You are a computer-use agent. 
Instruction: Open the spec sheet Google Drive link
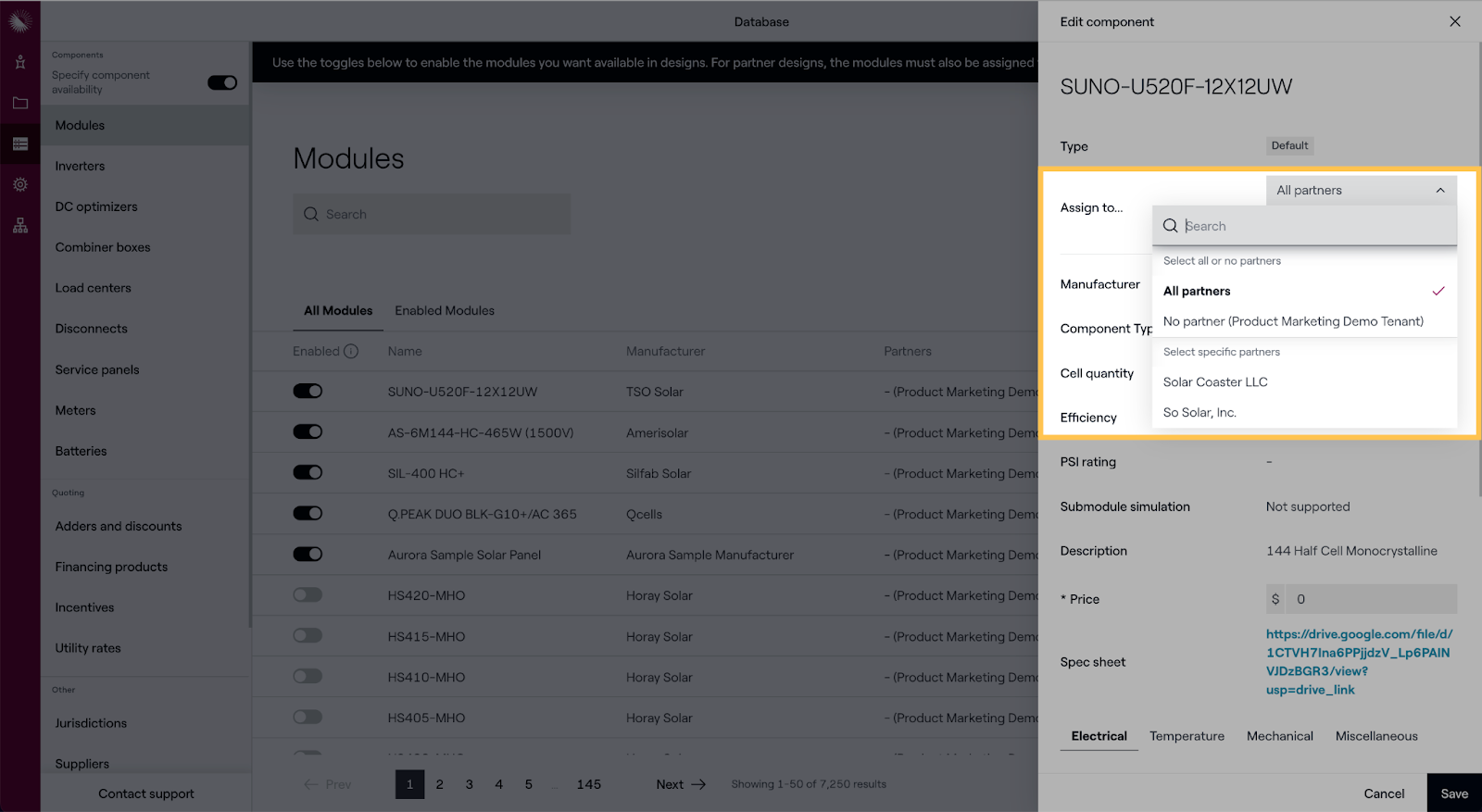click(1359, 662)
